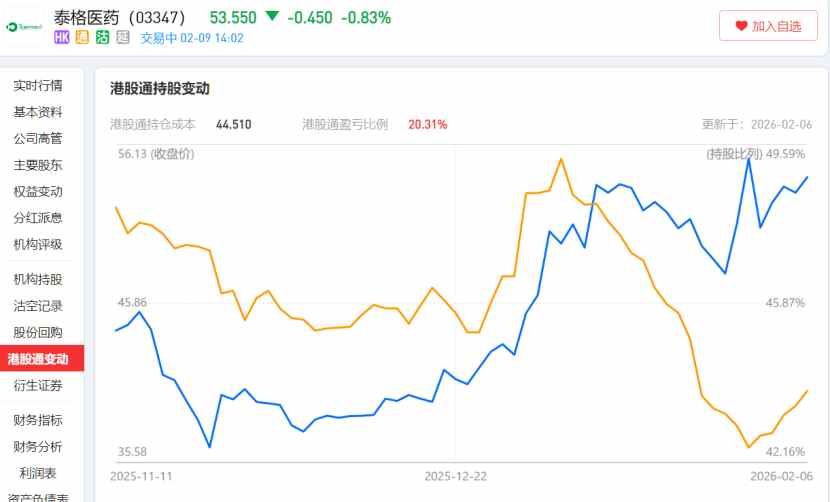Click the green down-triangle price indicator
The image size is (830, 502).
(x=272, y=17)
